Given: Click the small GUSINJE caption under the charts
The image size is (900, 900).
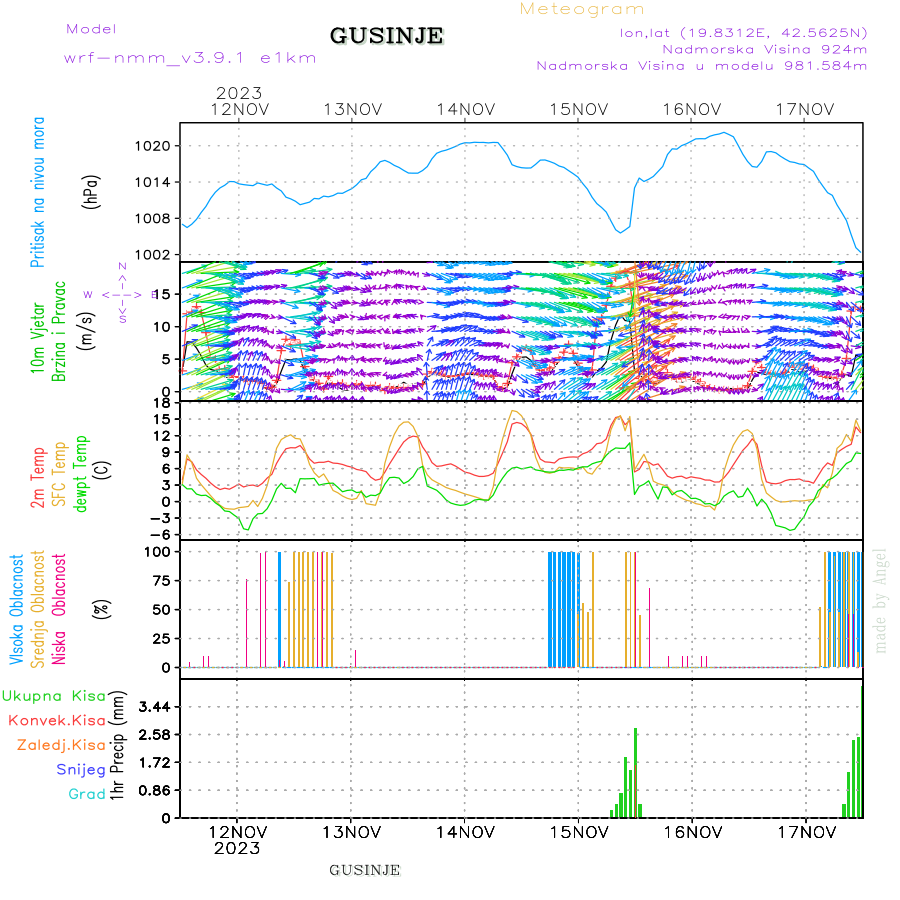Looking at the screenshot, I should pyautogui.click(x=364, y=870).
